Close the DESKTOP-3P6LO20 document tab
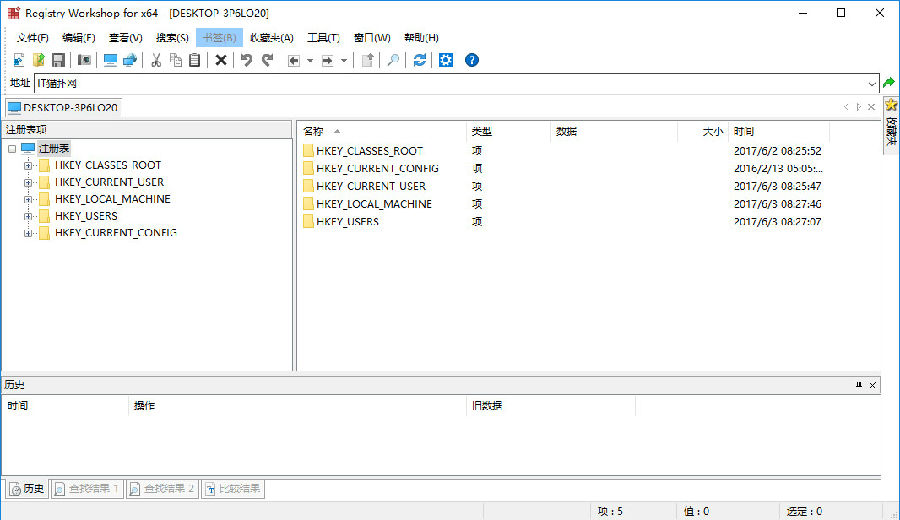This screenshot has height=520, width=900. coord(871,107)
